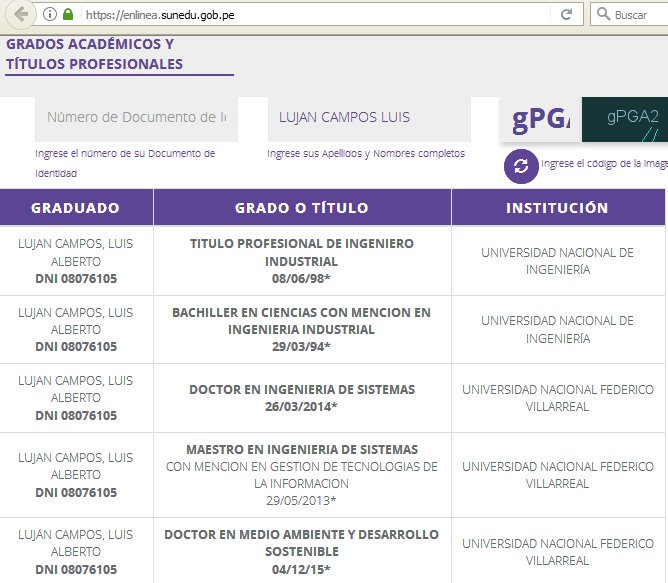The height and width of the screenshot is (583, 668).
Task: Click the date 29/05/2013*
Action: click(301, 501)
